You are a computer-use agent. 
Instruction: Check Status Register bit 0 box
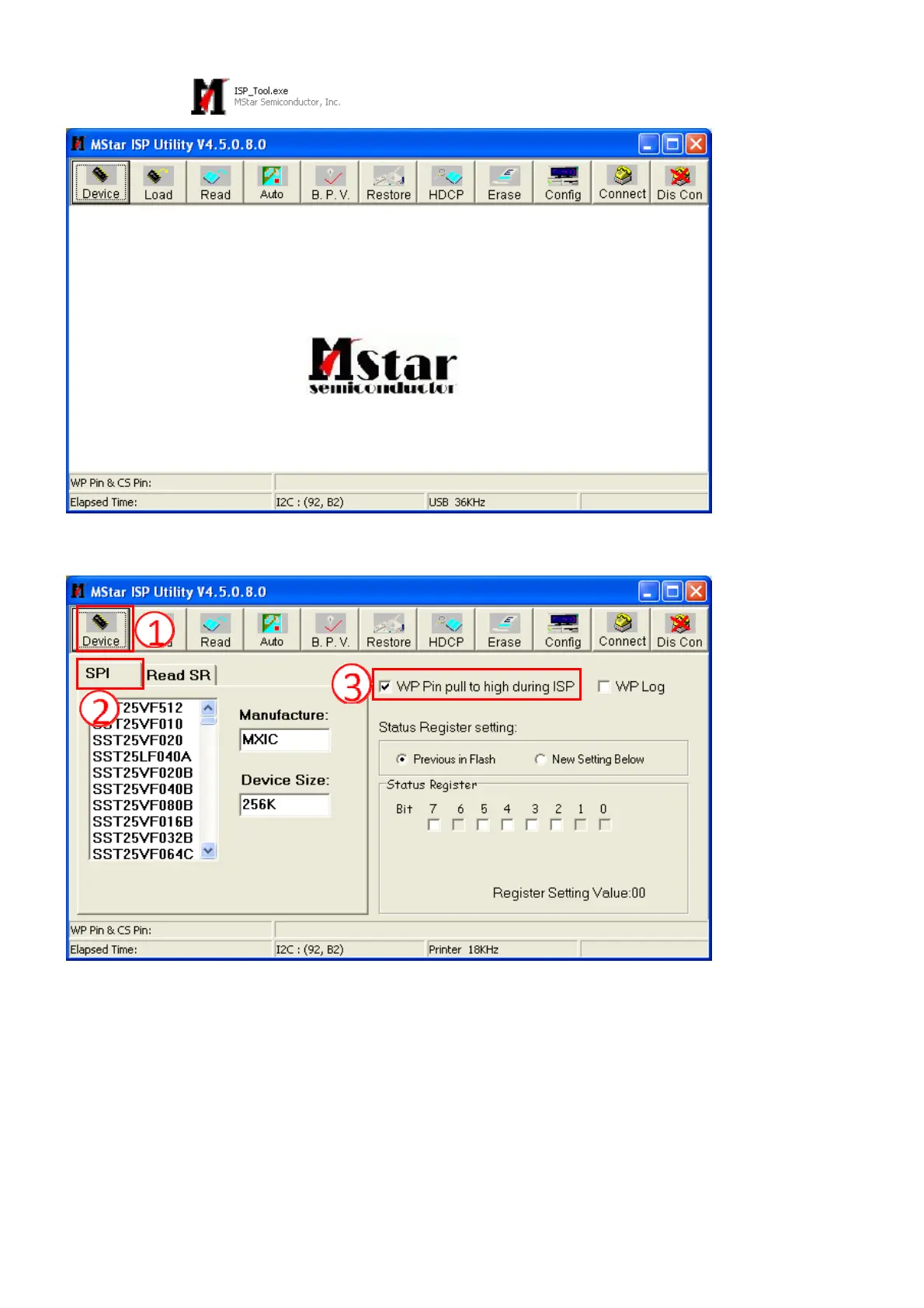(x=605, y=825)
